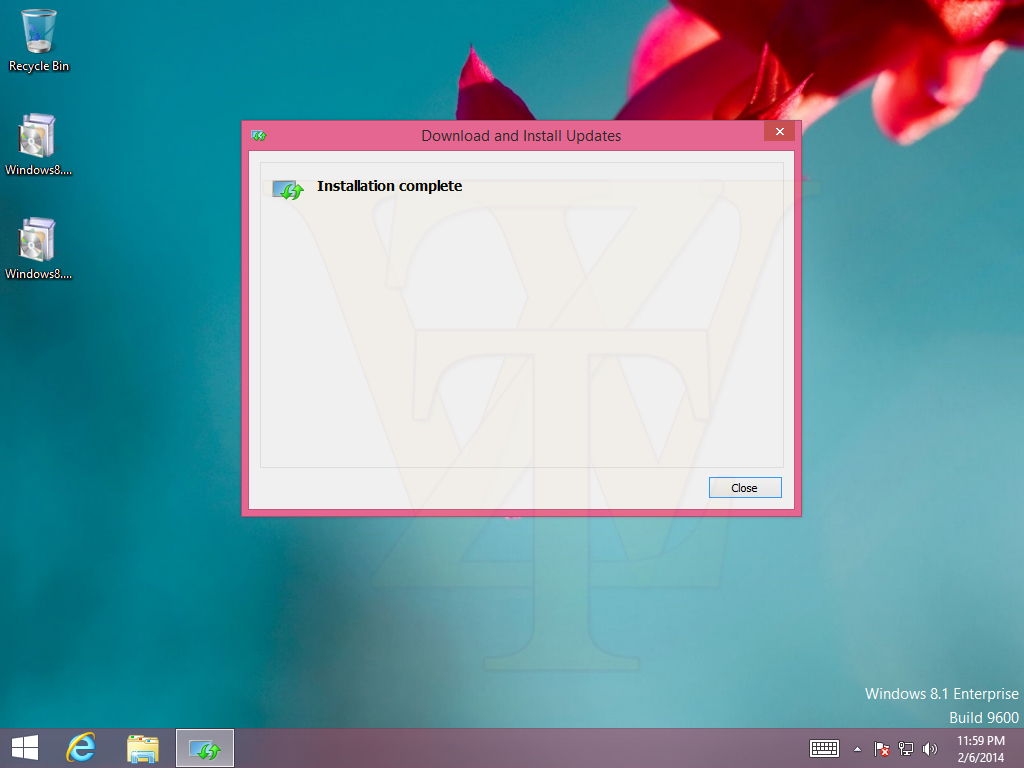Open File Explorer from the taskbar

pyautogui.click(x=142, y=748)
